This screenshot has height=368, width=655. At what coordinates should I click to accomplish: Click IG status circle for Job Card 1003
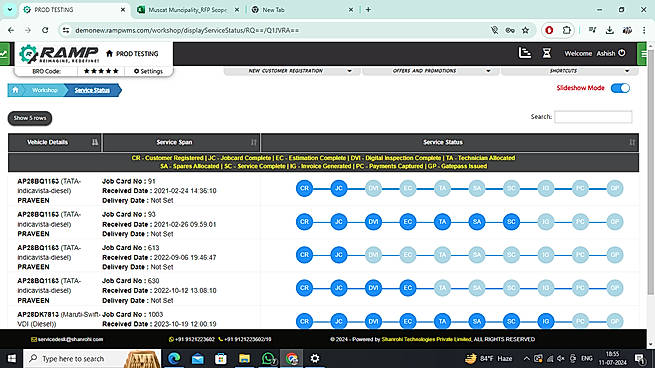click(x=546, y=321)
